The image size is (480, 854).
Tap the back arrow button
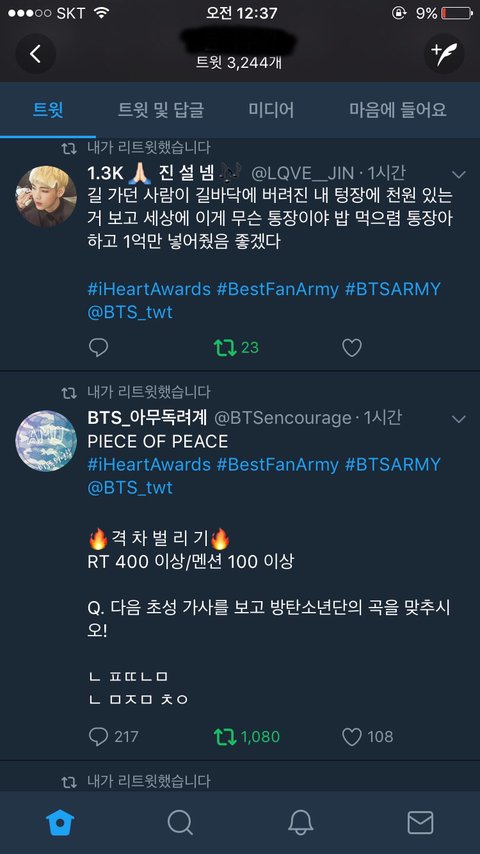(36, 54)
